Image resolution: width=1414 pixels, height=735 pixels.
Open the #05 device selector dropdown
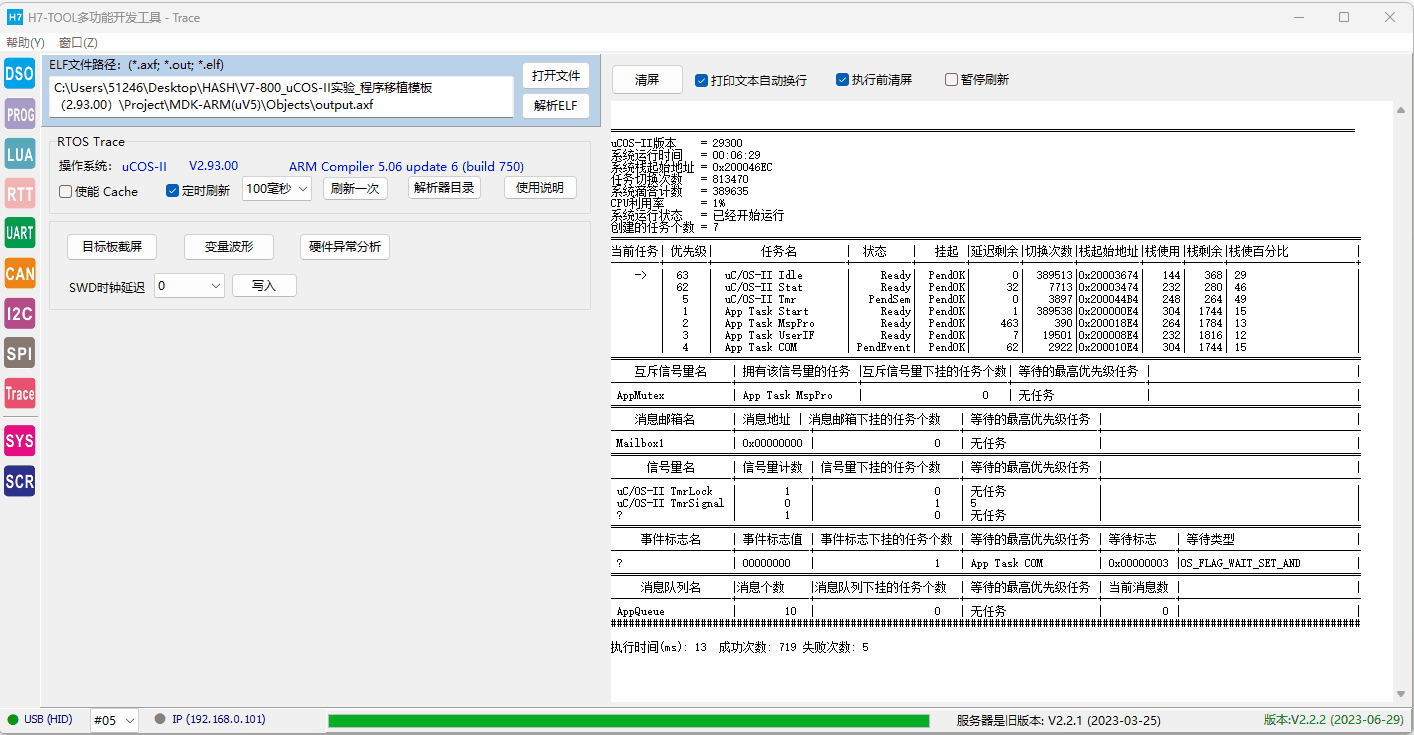[x=114, y=721]
